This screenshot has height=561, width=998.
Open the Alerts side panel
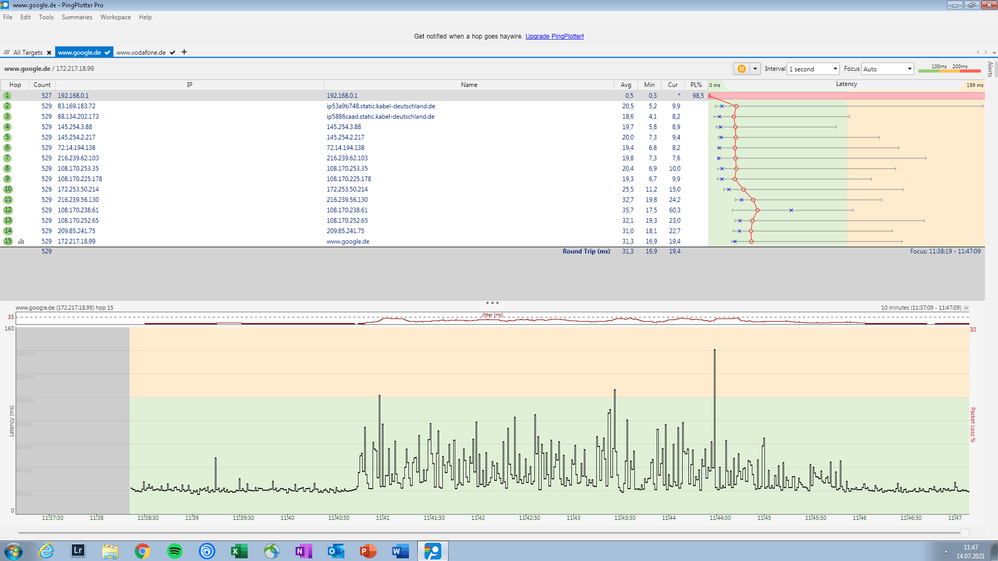tap(990, 69)
